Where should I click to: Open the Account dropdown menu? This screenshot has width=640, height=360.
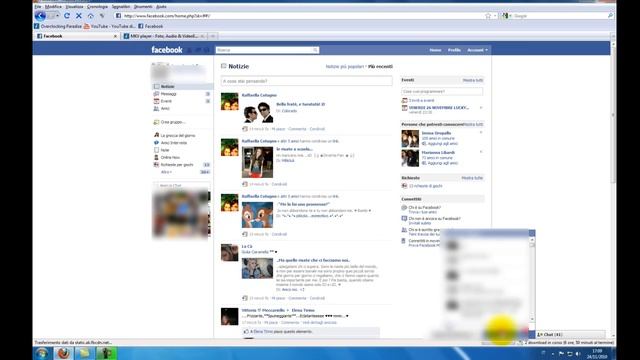[x=477, y=50]
